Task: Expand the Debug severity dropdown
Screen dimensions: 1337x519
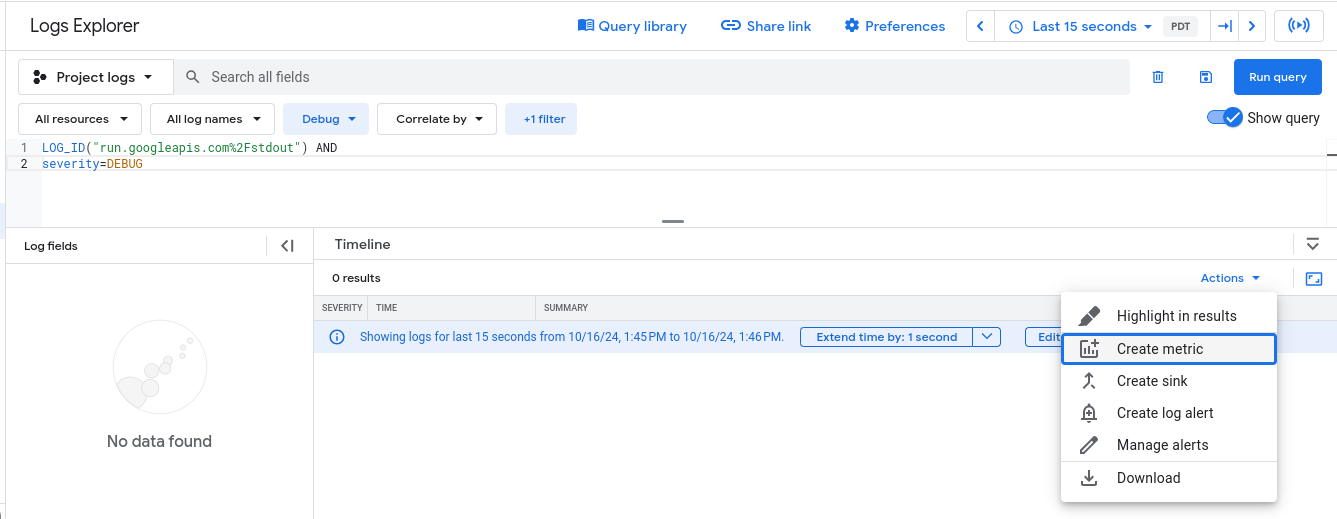Action: [326, 119]
